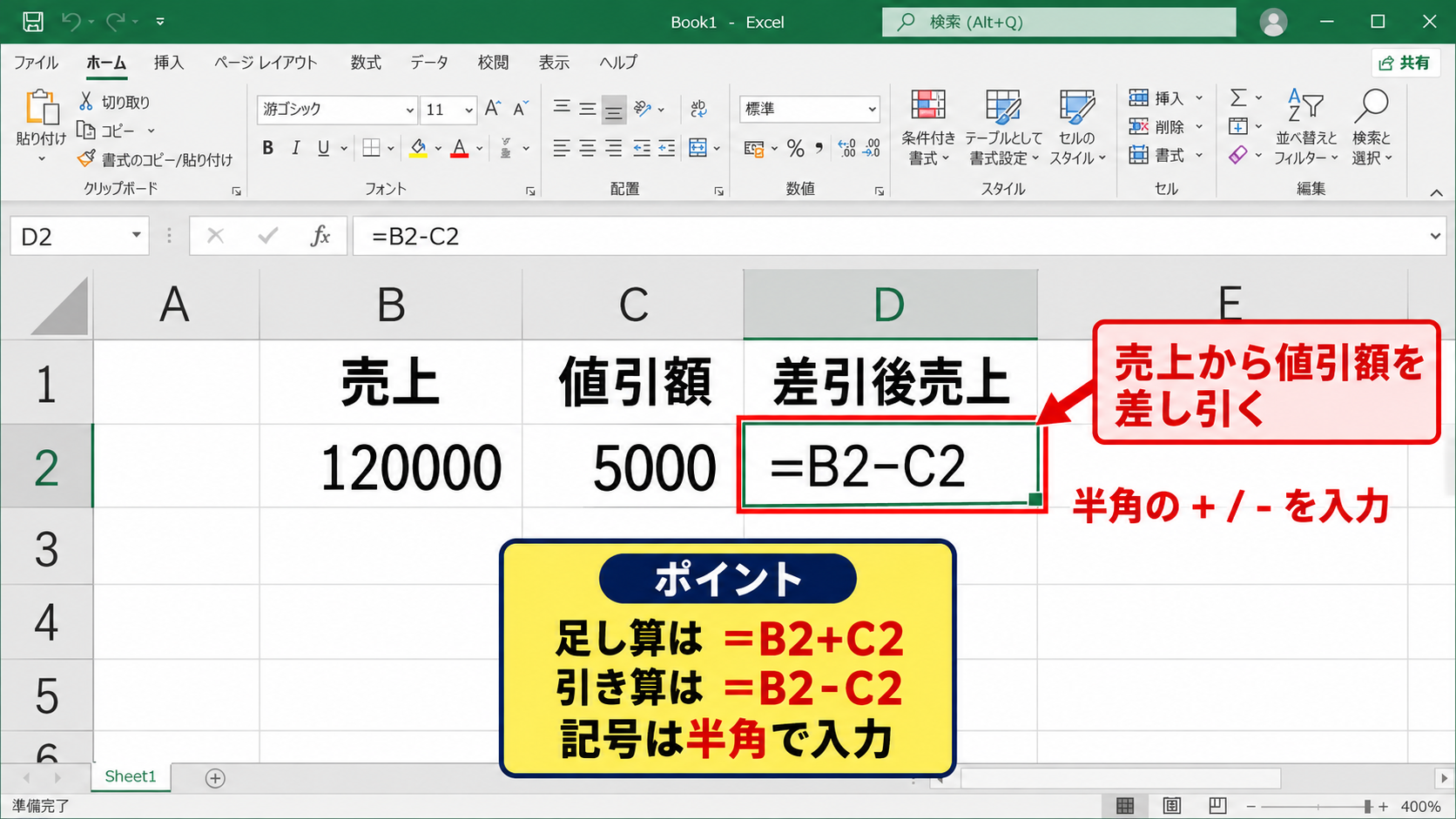This screenshot has width=1456, height=819.
Task: Open the font size dropdown
Action: tap(468, 110)
